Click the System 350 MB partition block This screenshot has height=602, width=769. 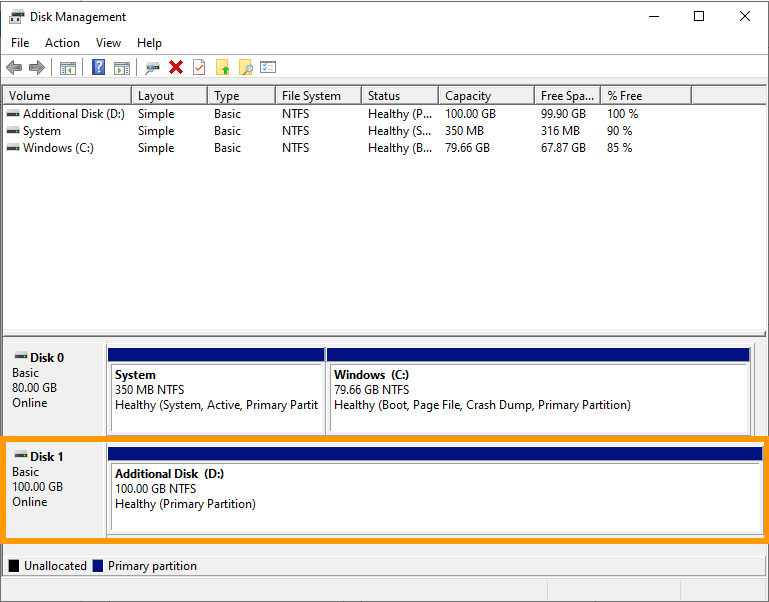click(x=216, y=390)
